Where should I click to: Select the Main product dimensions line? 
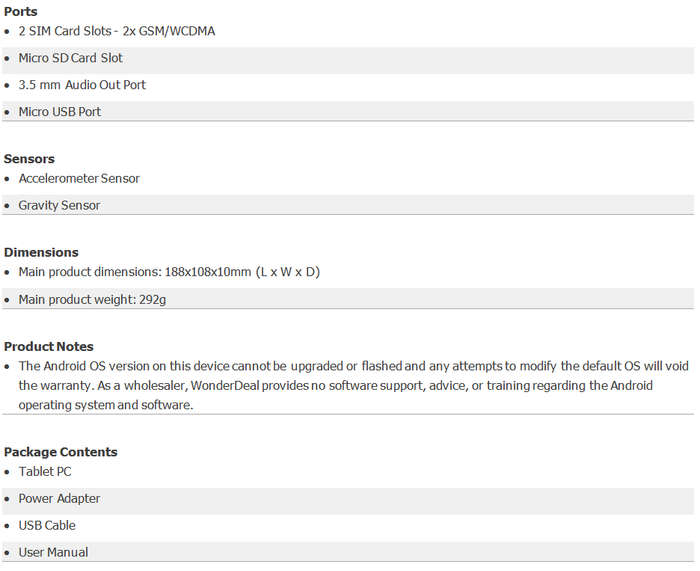pyautogui.click(x=169, y=272)
